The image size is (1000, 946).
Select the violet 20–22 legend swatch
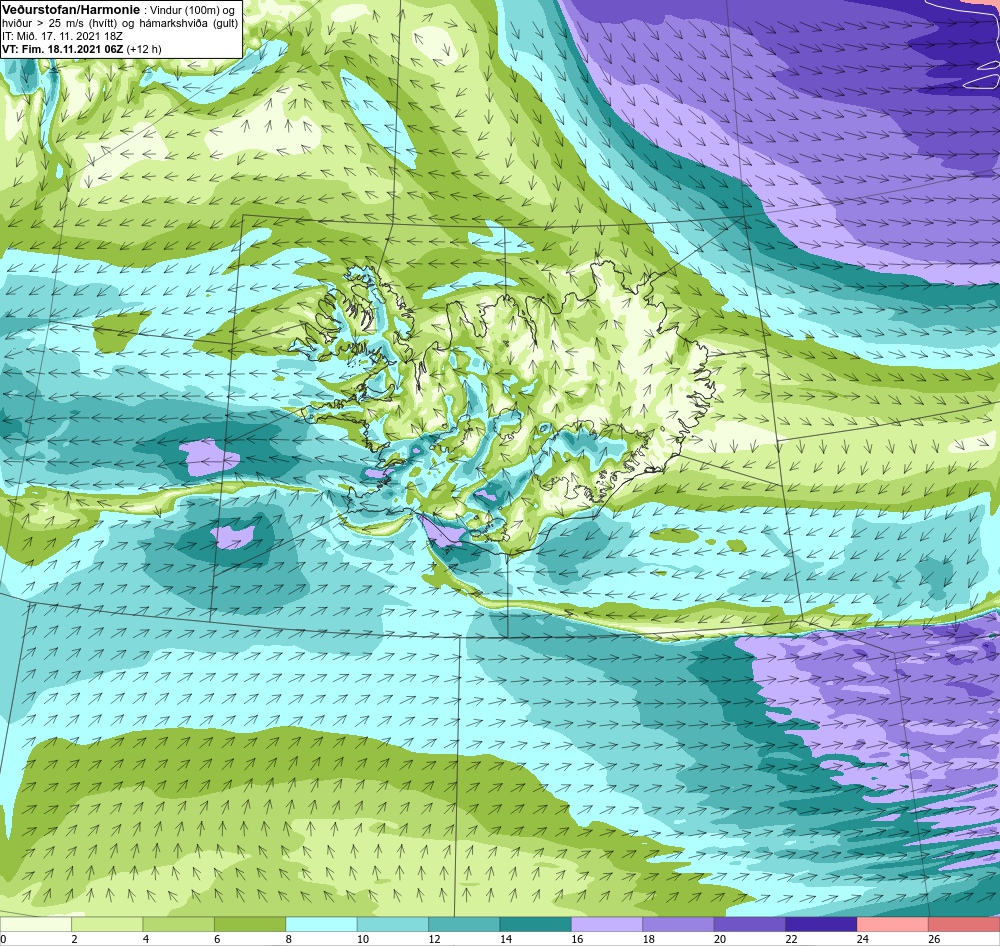click(750, 924)
